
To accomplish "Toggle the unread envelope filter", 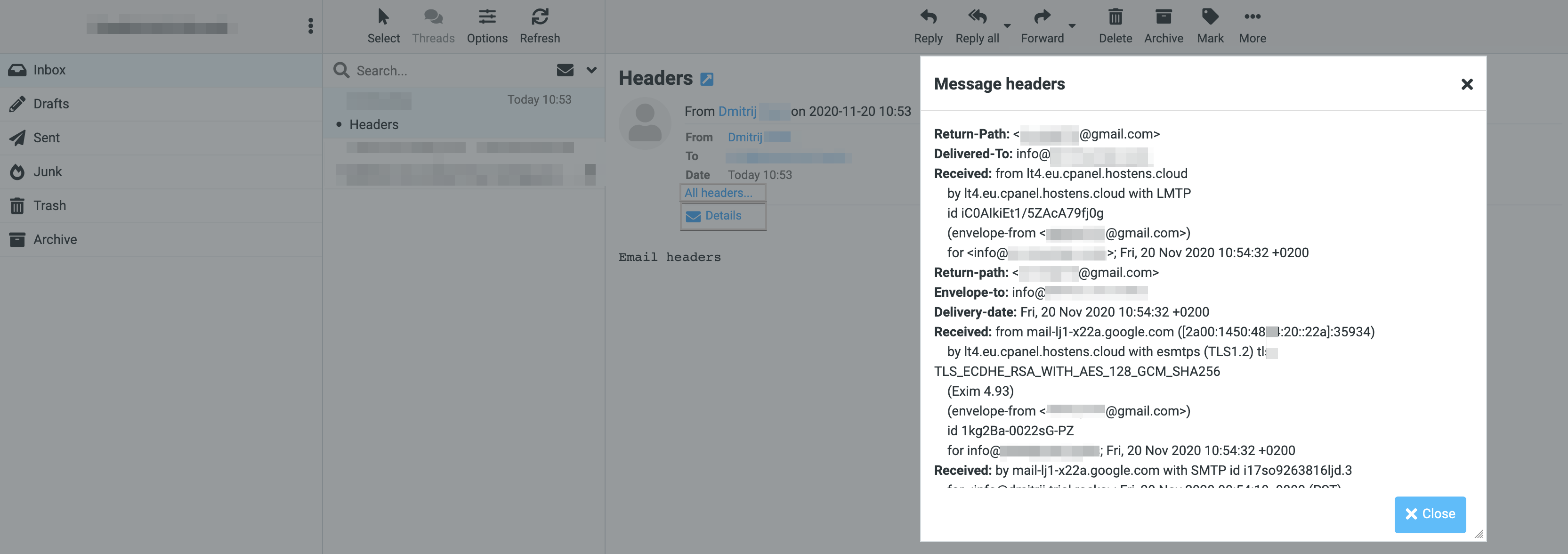I will coord(565,70).
